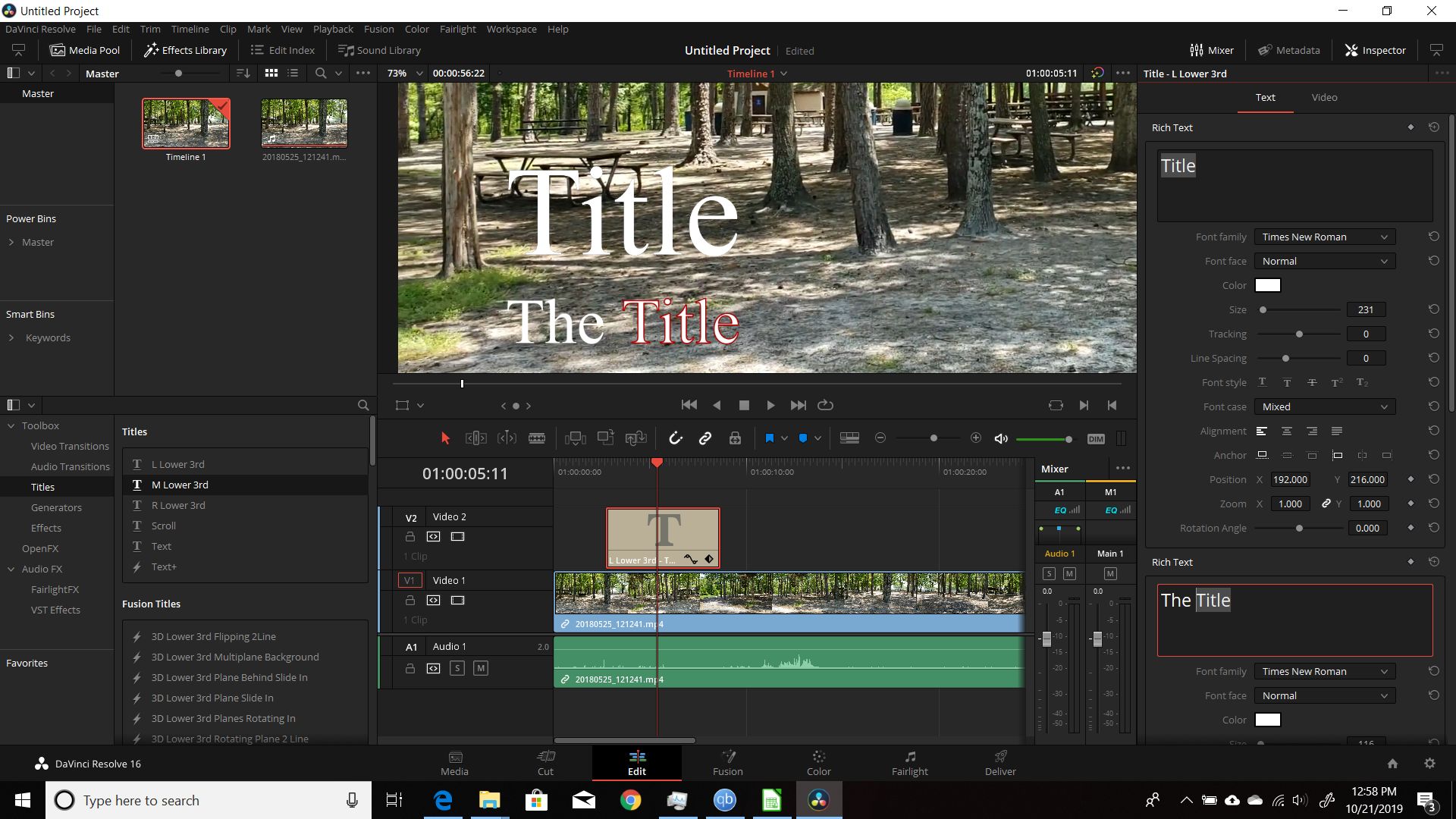Click the DIM audio button

(1096, 439)
